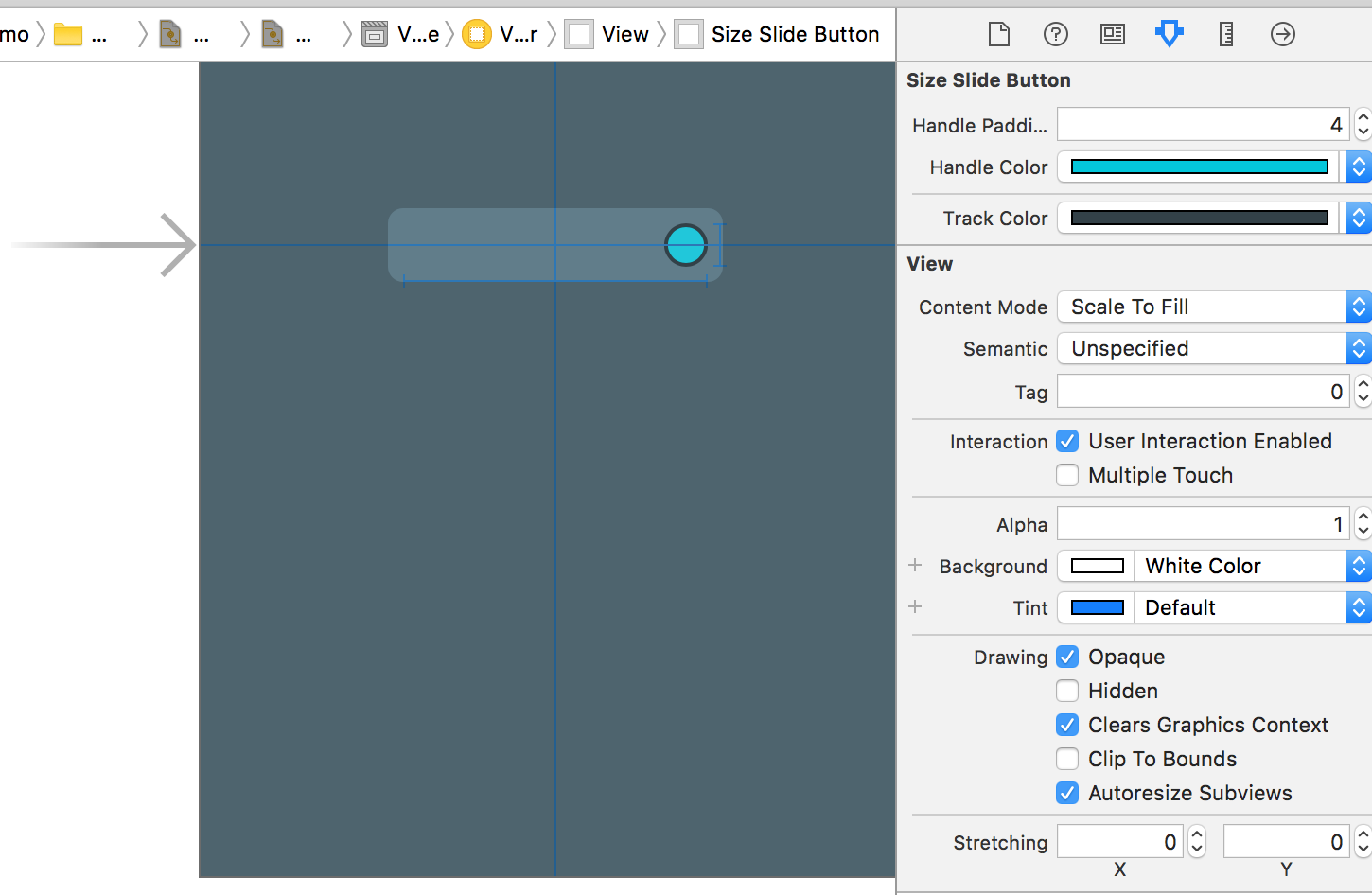Click the view controller breadcrumb 'V...r'
This screenshot has height=895, width=1372.
(x=501, y=35)
